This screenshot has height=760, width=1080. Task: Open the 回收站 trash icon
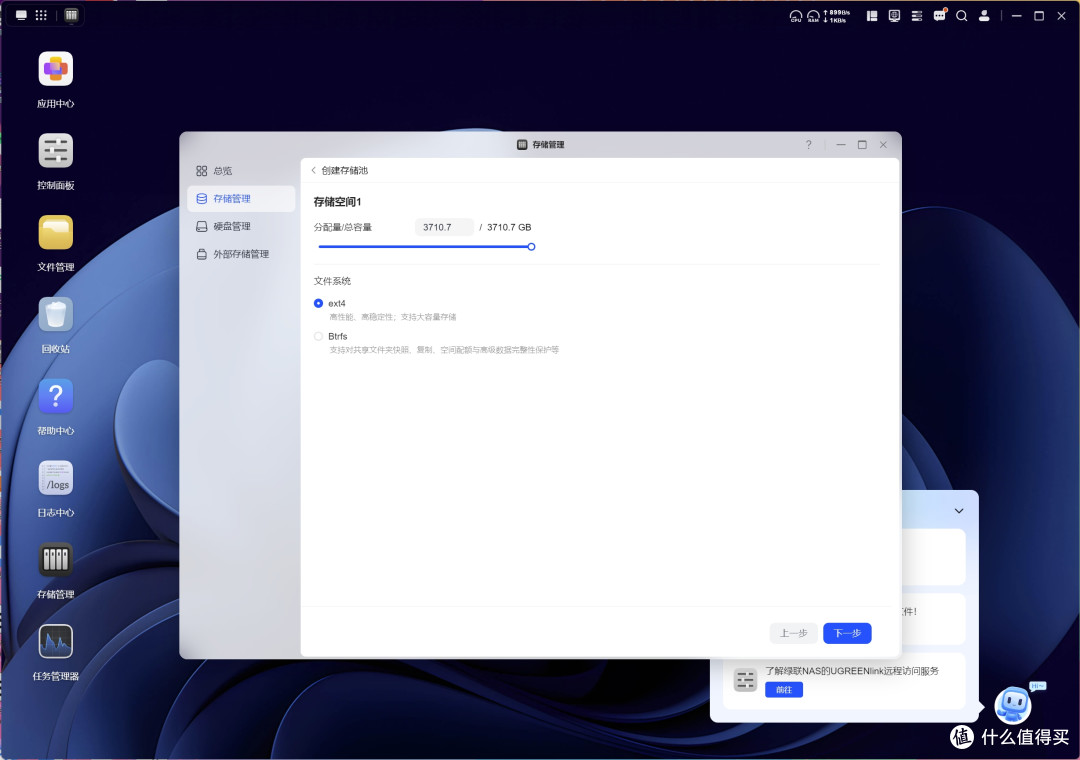56,315
